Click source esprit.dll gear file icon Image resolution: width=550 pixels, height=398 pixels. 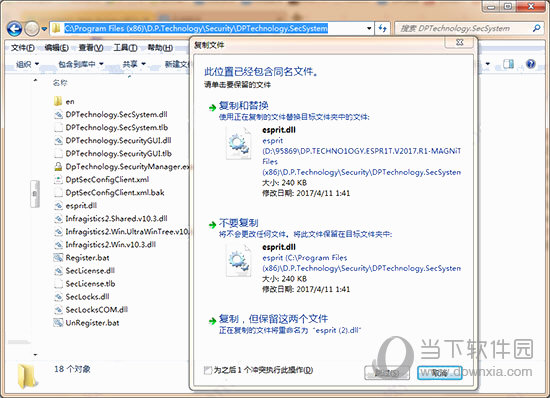239,143
